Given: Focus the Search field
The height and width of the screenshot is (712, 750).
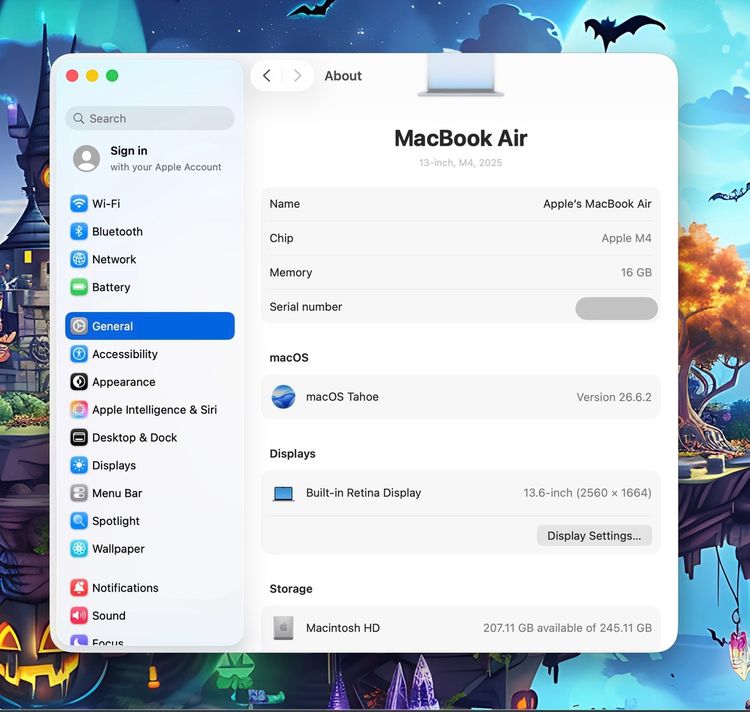Looking at the screenshot, I should pyautogui.click(x=150, y=118).
